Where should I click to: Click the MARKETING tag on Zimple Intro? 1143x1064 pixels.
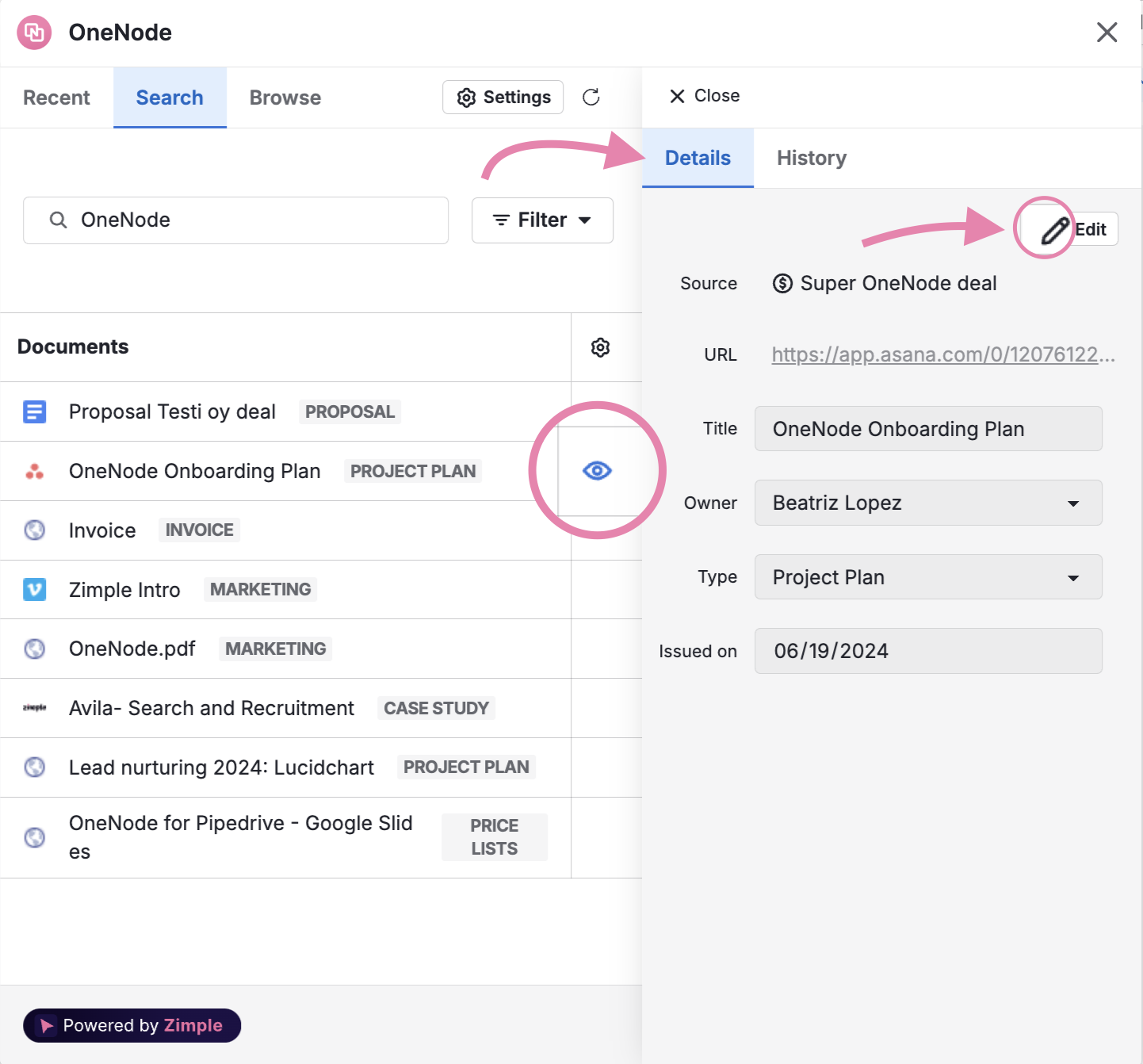(x=260, y=589)
